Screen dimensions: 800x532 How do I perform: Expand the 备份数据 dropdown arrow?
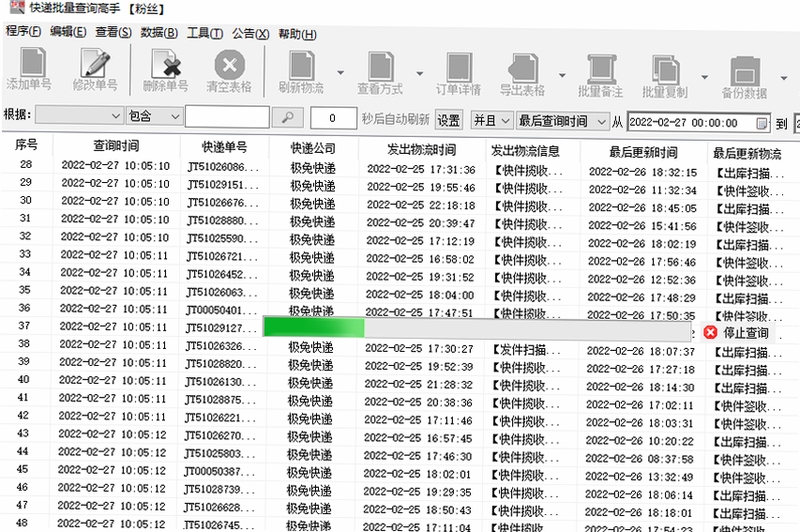click(784, 78)
